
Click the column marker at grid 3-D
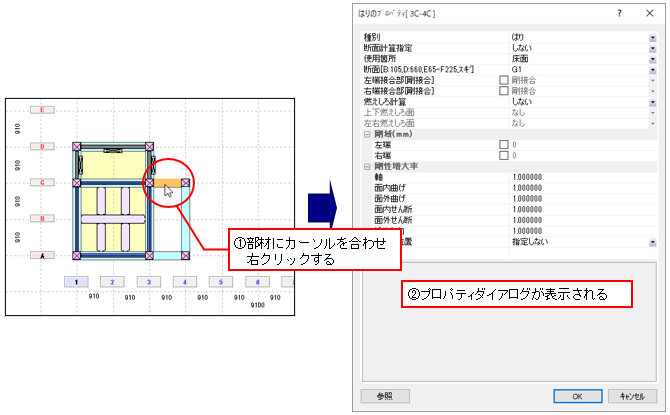pos(150,147)
